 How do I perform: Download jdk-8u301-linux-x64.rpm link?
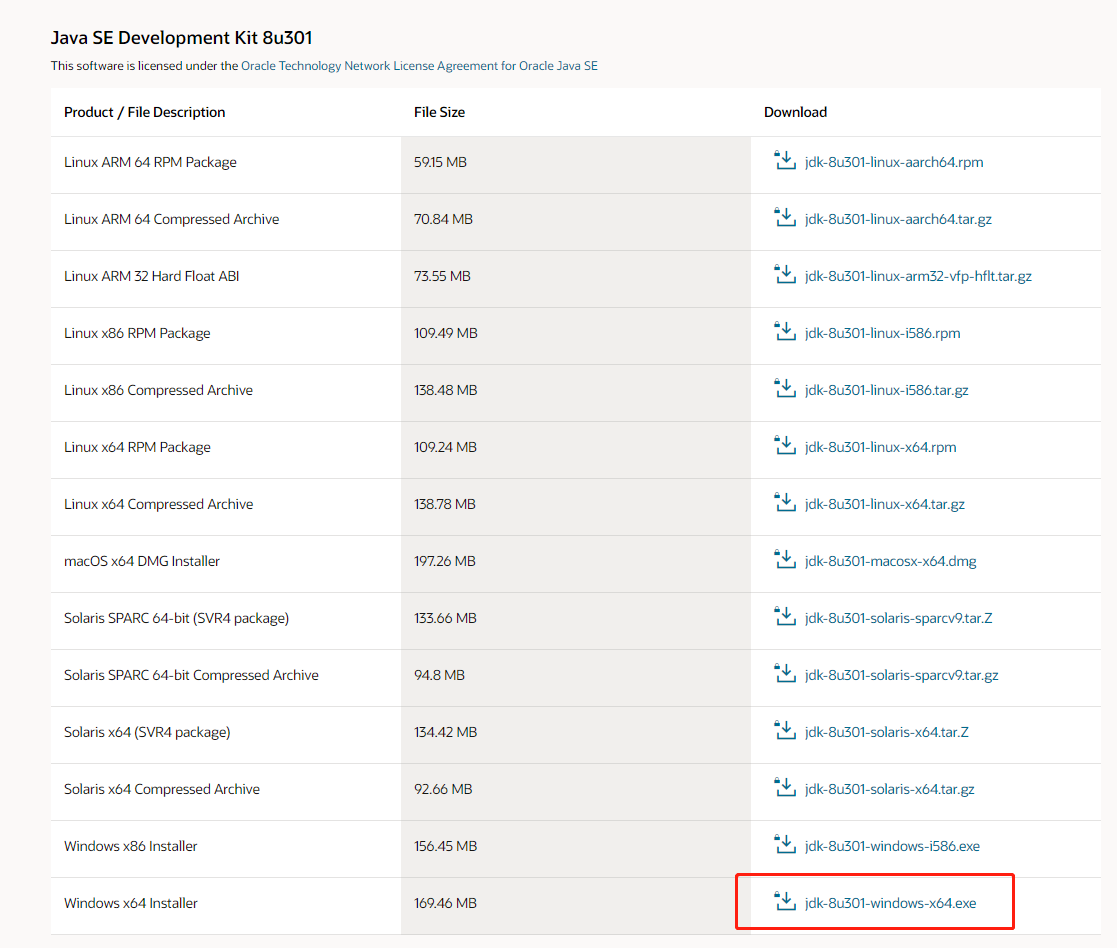(x=880, y=447)
